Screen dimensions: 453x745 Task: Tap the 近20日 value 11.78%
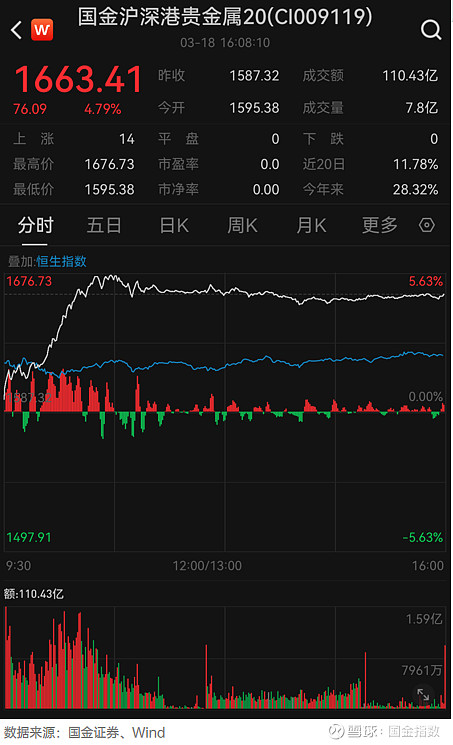(x=415, y=164)
